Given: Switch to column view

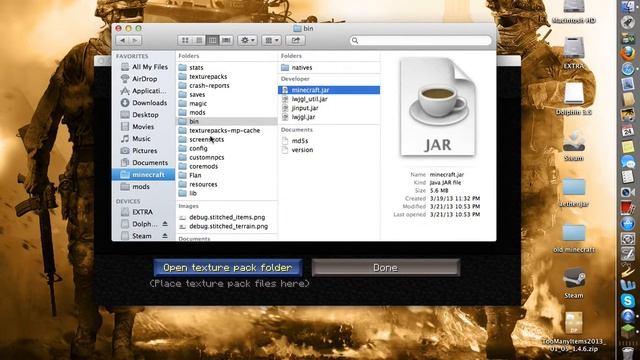Looking at the screenshot, I should [x=212, y=40].
